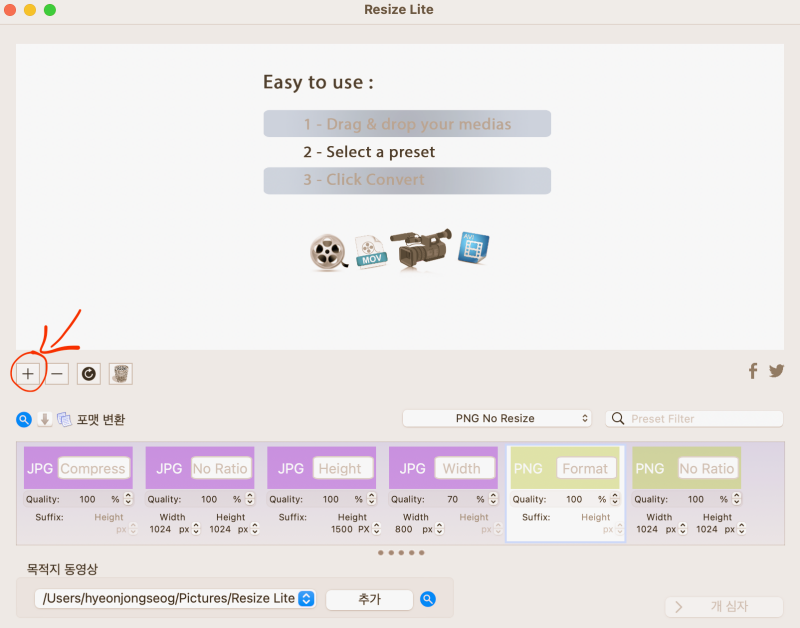Focus the Preset Filter search field
Viewport: 800px width, 628px height.
(694, 419)
